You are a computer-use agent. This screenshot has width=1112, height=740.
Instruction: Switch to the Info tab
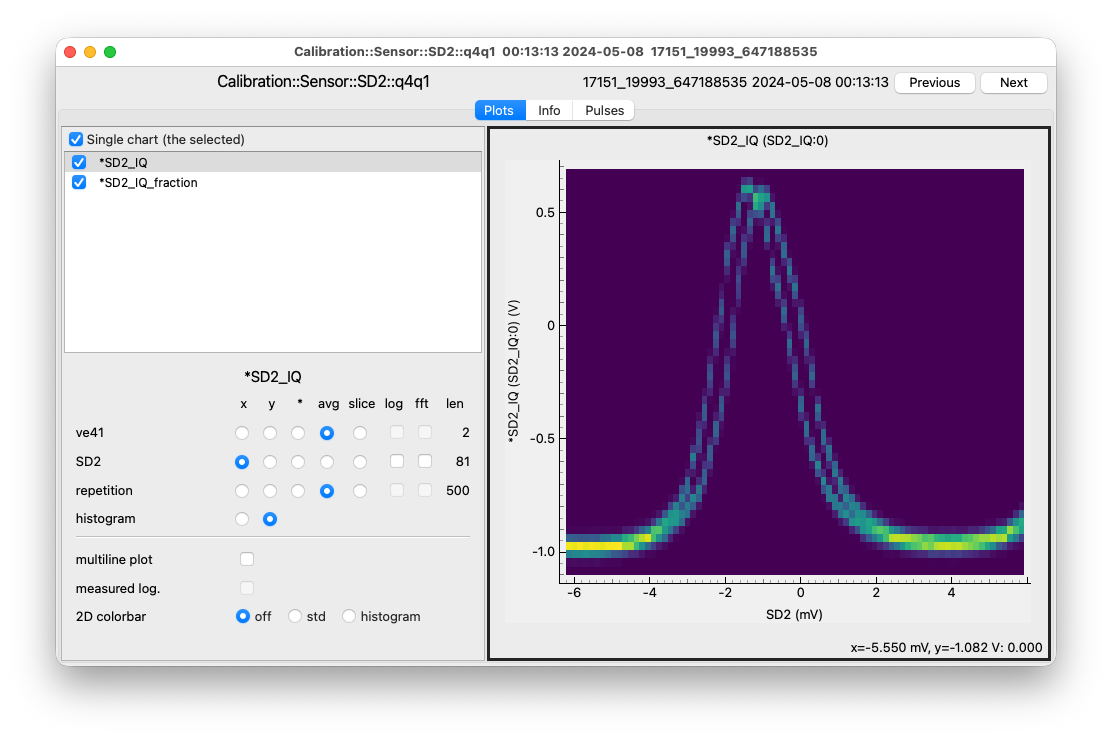point(549,110)
